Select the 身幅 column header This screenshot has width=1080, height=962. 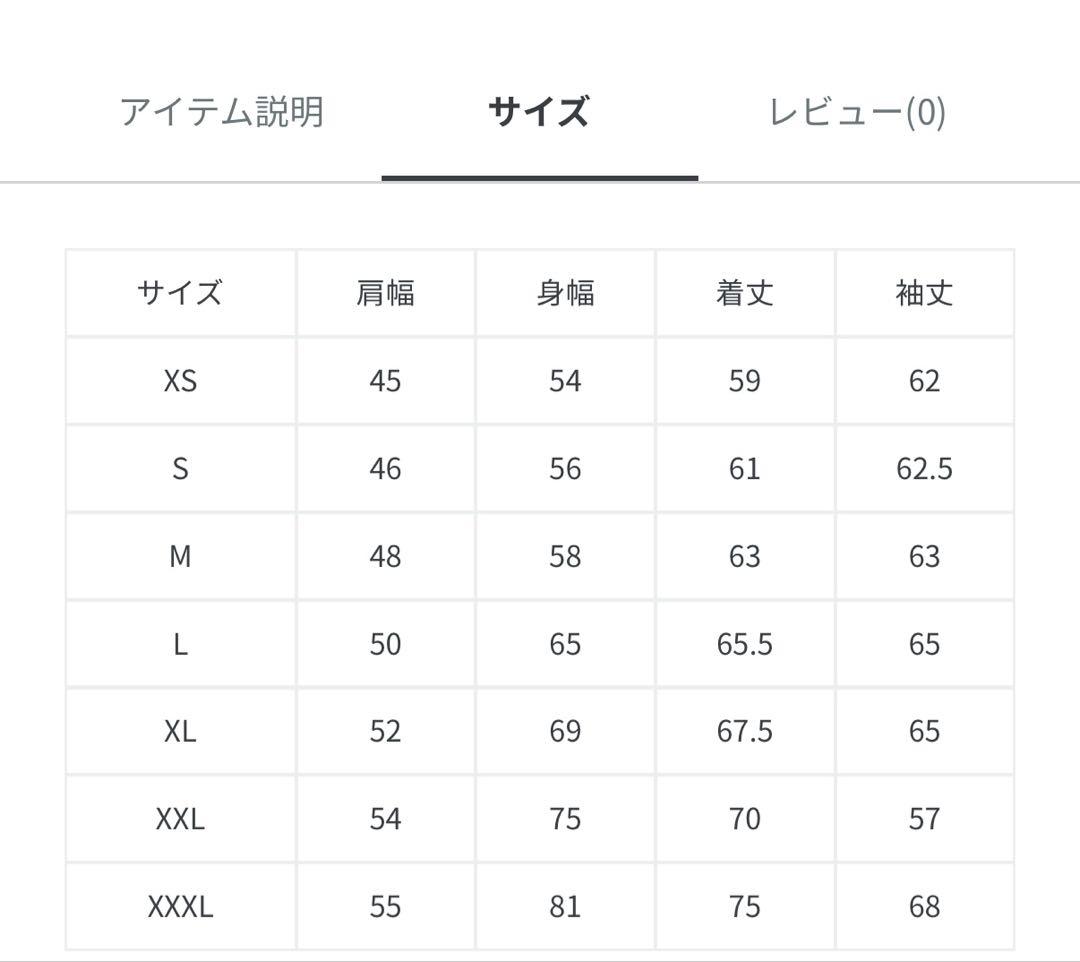pyautogui.click(x=566, y=293)
